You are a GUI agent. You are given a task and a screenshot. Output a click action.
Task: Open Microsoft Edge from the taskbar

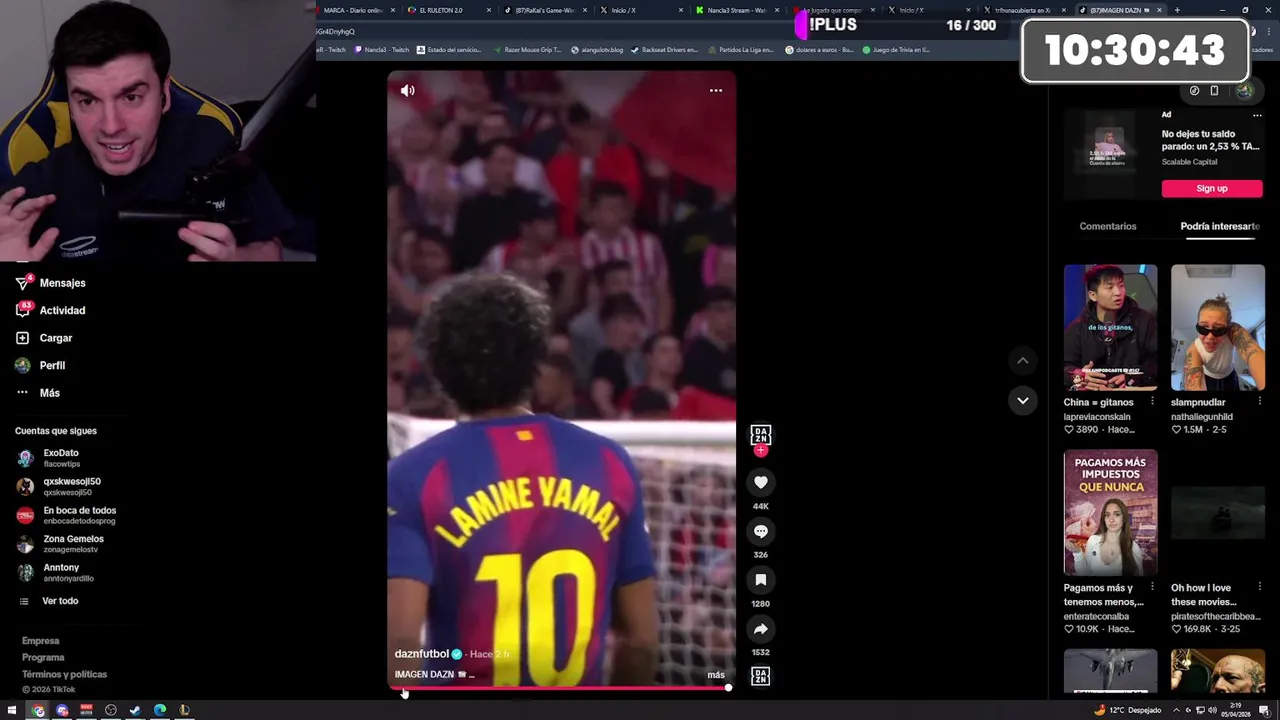tap(160, 710)
